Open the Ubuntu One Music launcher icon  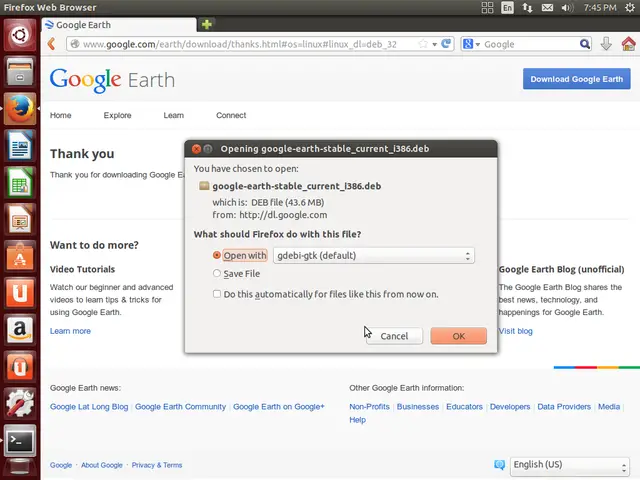coord(20,367)
